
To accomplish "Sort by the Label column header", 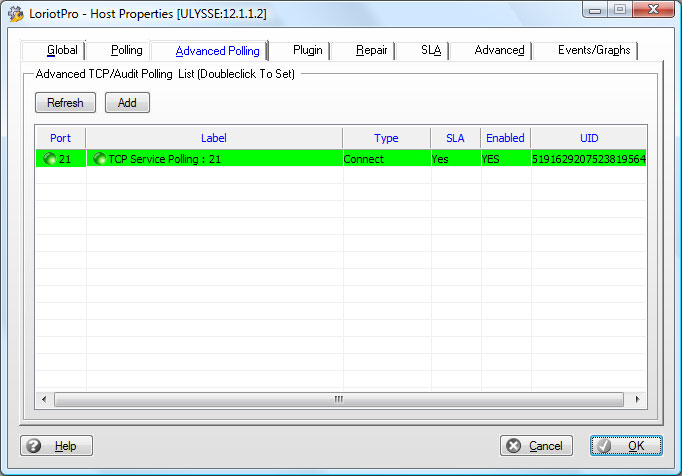I will click(x=214, y=138).
